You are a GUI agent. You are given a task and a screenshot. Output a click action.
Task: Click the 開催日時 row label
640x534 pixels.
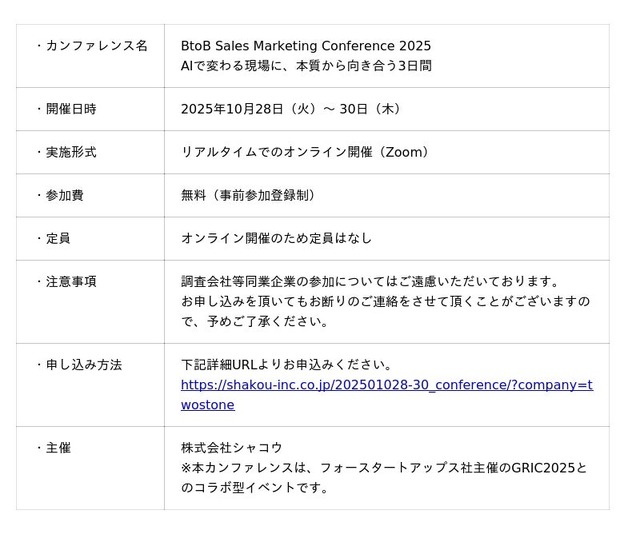(x=71, y=109)
